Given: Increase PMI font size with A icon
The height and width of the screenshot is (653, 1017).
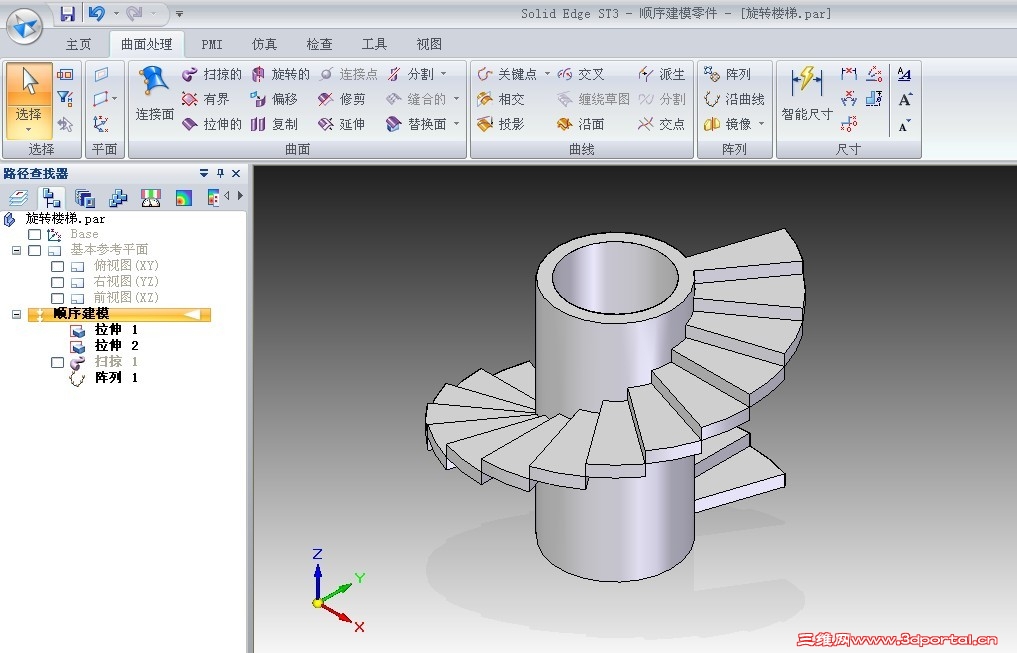Looking at the screenshot, I should [905, 99].
